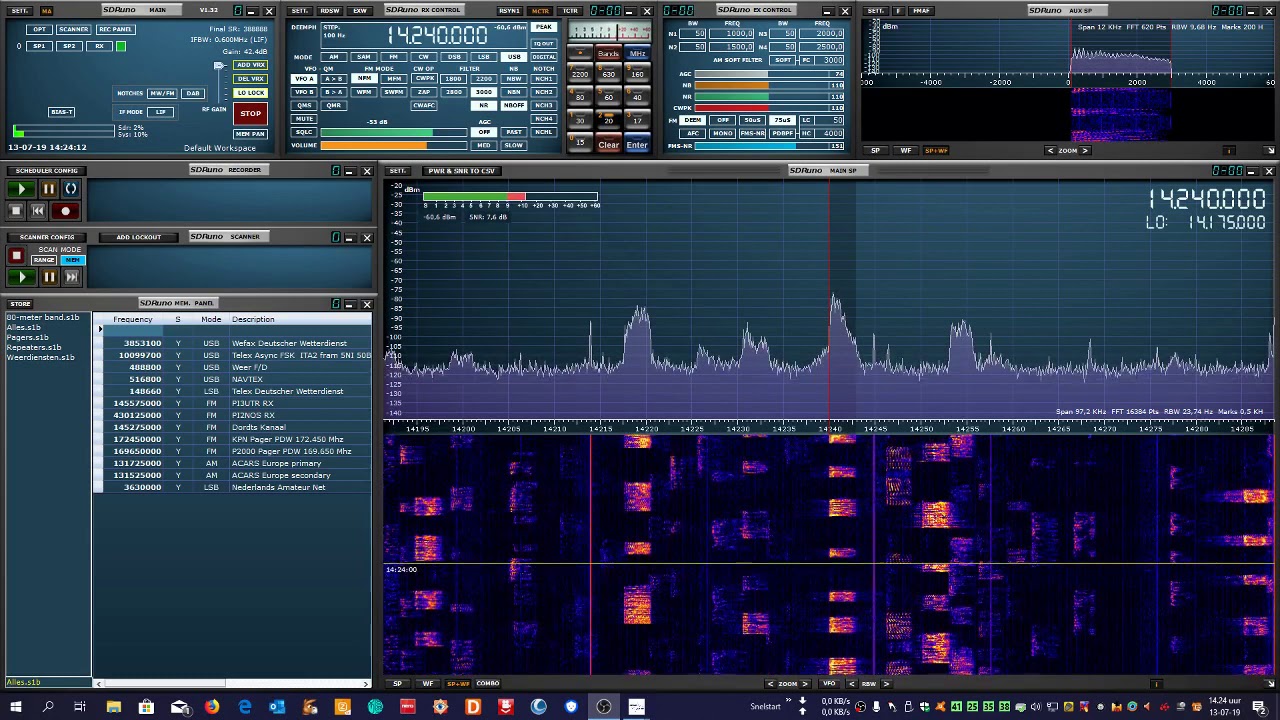1280x720 pixels.
Task: Select SP view in AUX SP
Action: coord(876,151)
